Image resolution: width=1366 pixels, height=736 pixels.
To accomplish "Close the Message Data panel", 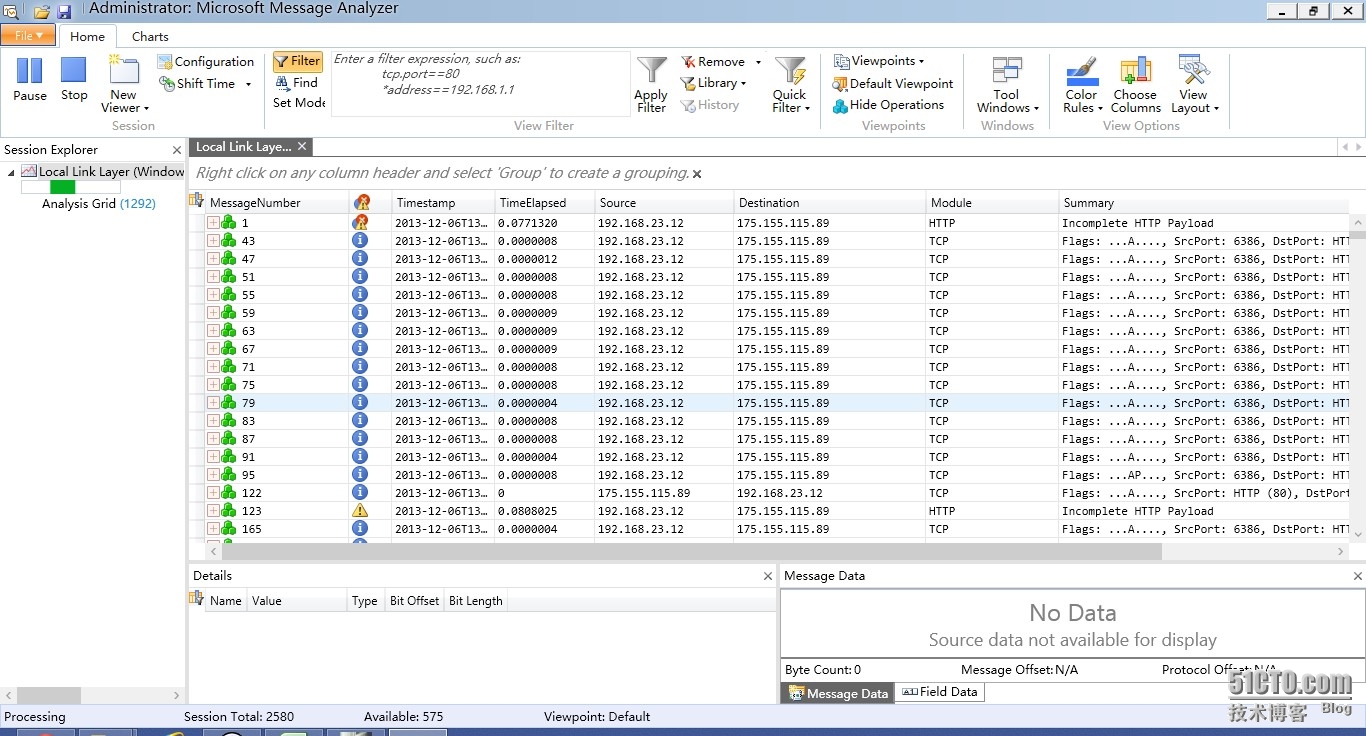I will coord(1358,576).
